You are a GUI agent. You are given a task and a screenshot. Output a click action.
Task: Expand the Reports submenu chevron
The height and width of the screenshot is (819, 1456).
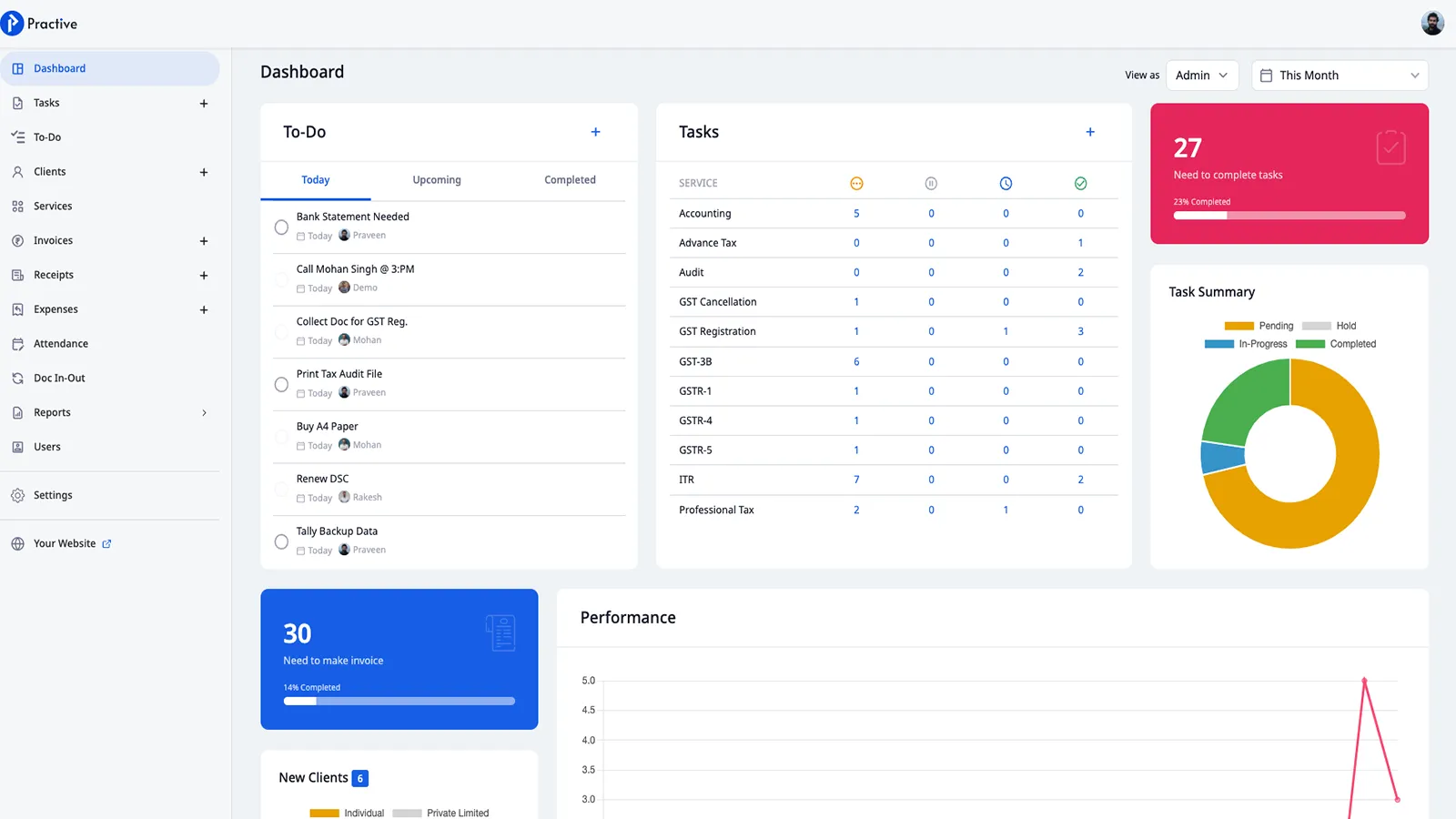204,413
